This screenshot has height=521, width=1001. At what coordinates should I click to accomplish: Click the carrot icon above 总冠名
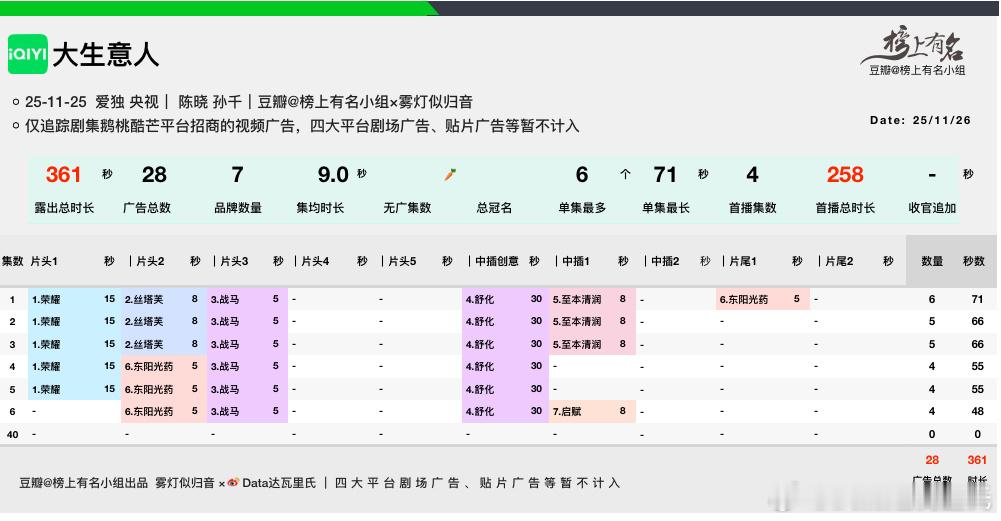(450, 174)
